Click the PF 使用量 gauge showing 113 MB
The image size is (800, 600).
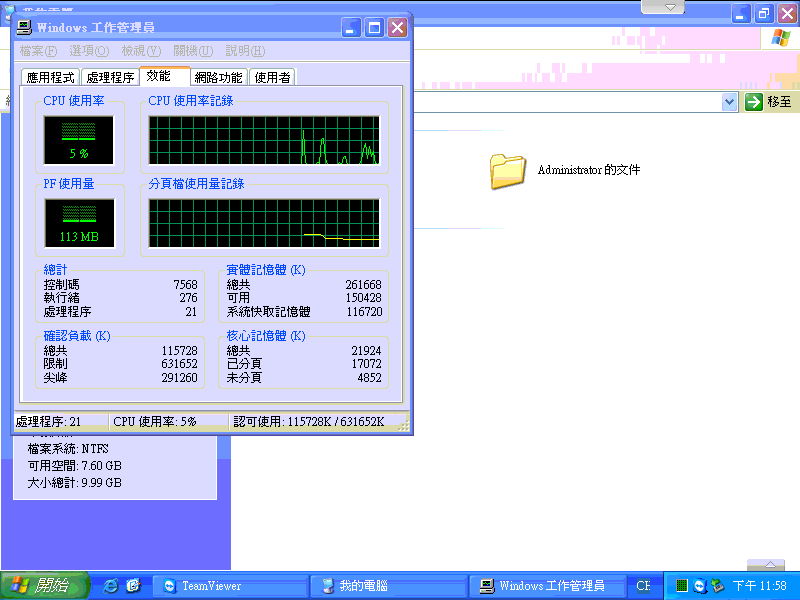[x=79, y=223]
